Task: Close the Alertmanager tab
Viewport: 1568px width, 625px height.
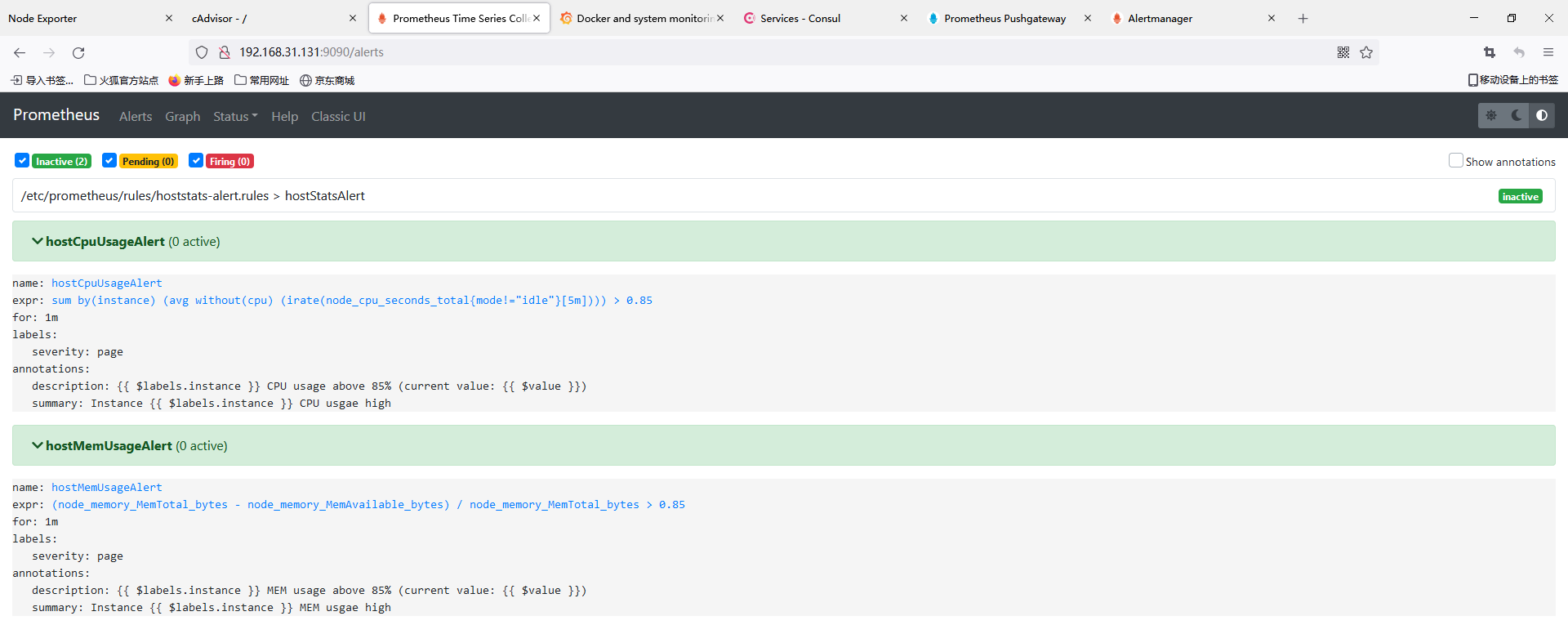Action: 1272,18
